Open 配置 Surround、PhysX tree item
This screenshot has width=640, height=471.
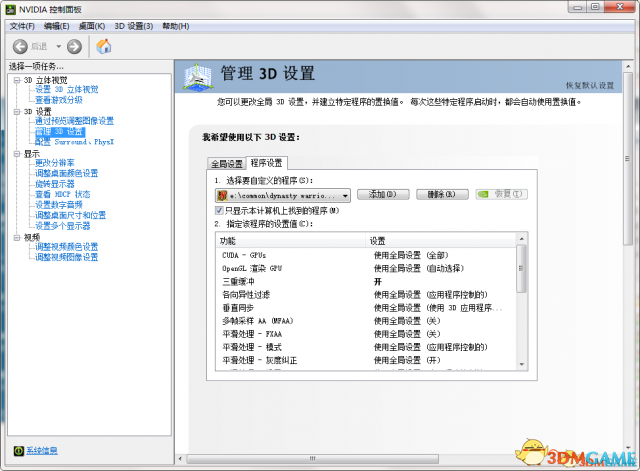pos(74,142)
